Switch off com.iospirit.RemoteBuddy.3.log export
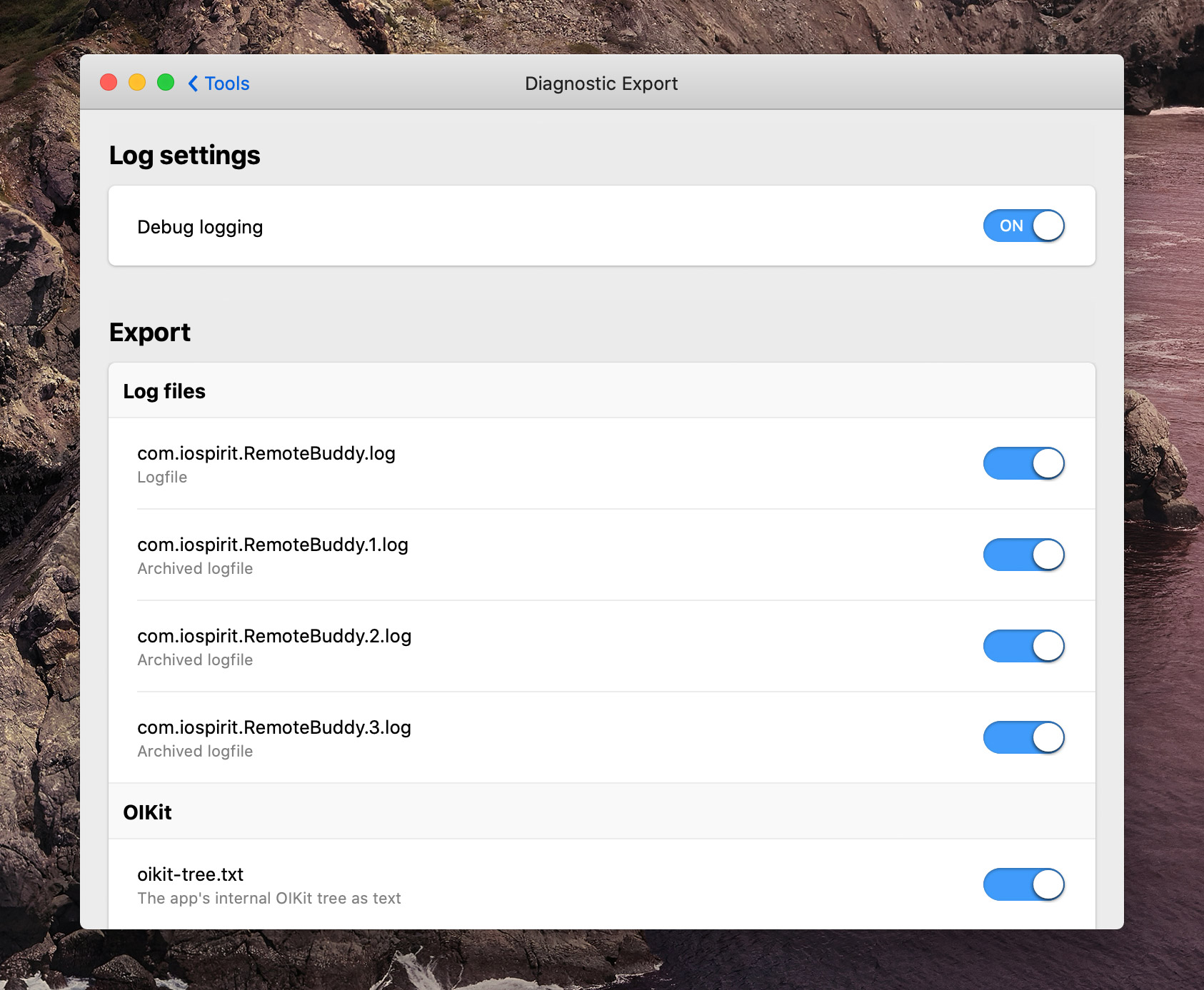Screen dimensions: 1204x990 pyautogui.click(x=1023, y=737)
